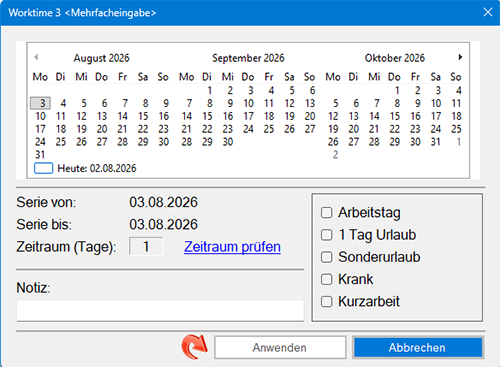Viewport: 500px width, 367px height.
Task: Click the Serie von date 03.08.2026
Action: pos(164,202)
